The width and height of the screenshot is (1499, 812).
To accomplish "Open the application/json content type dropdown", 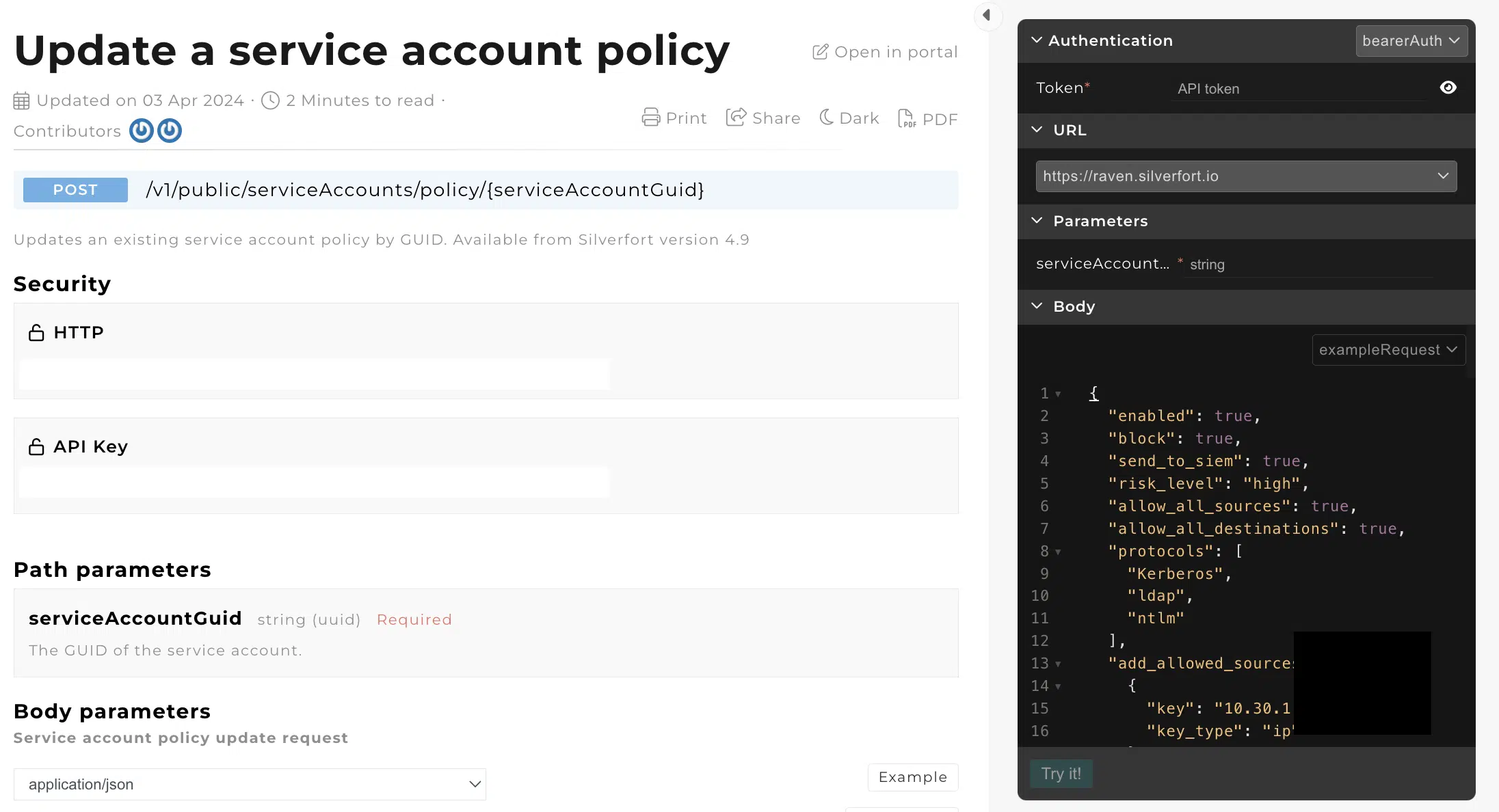I will [x=250, y=784].
